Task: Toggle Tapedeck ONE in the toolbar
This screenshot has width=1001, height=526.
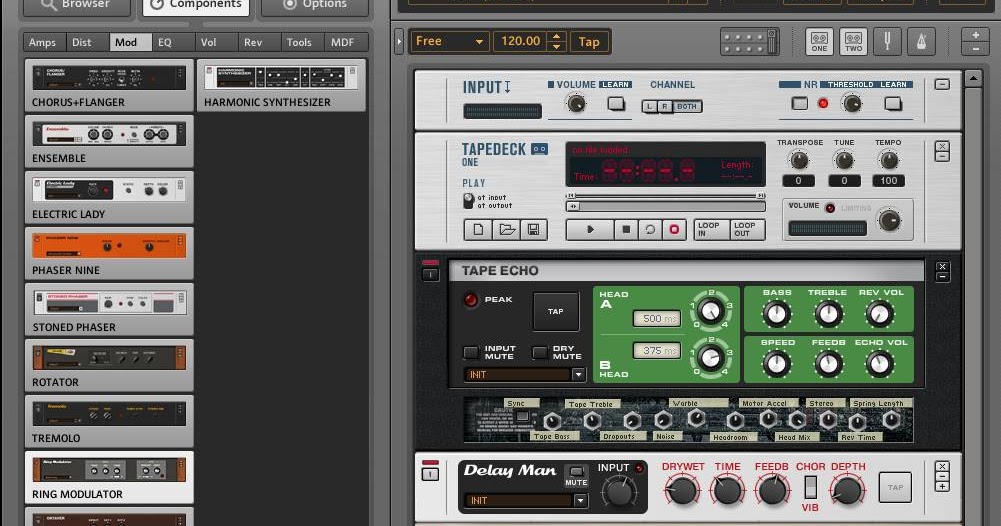Action: (x=819, y=41)
